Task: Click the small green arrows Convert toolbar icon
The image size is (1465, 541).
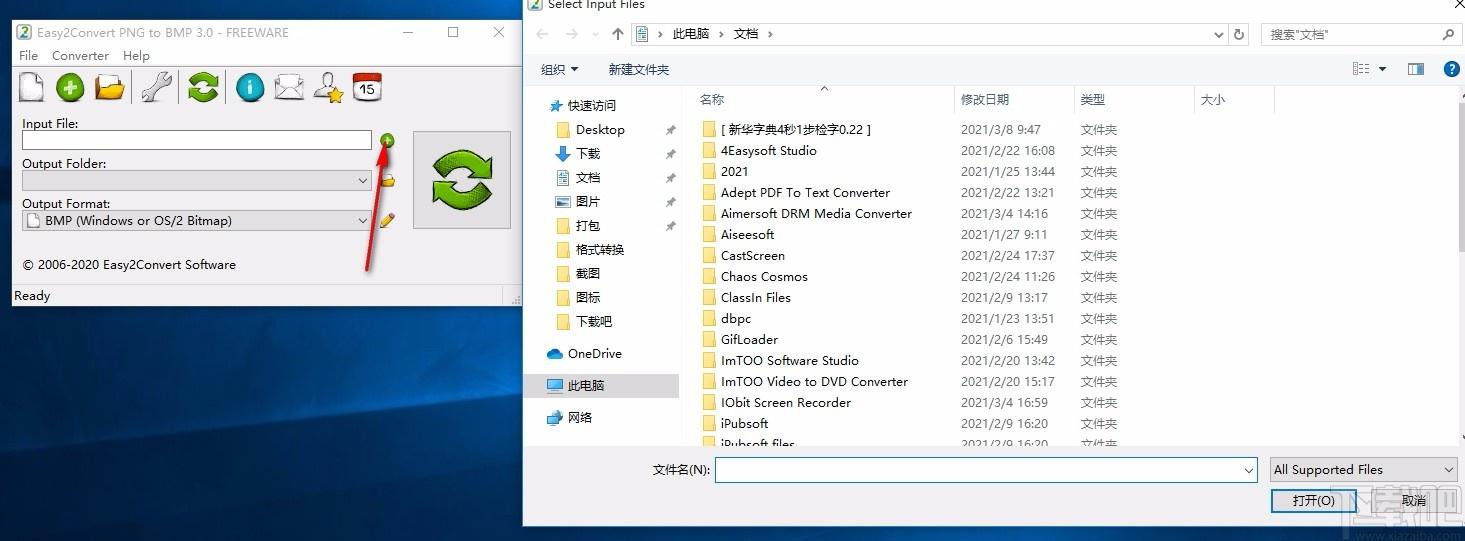Action: [x=203, y=88]
